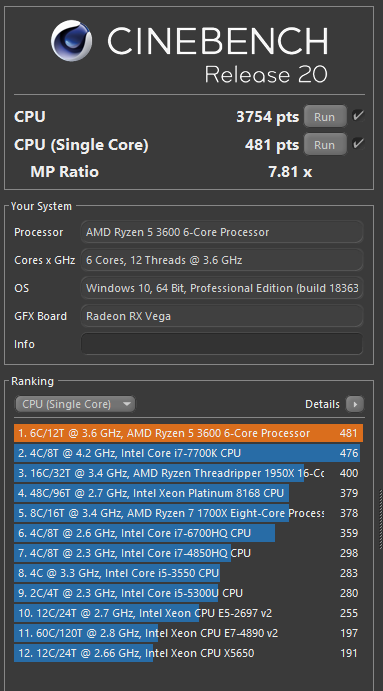Select ranking row Intel Core i7-7700K
This screenshot has height=691, width=383.
click(189, 453)
